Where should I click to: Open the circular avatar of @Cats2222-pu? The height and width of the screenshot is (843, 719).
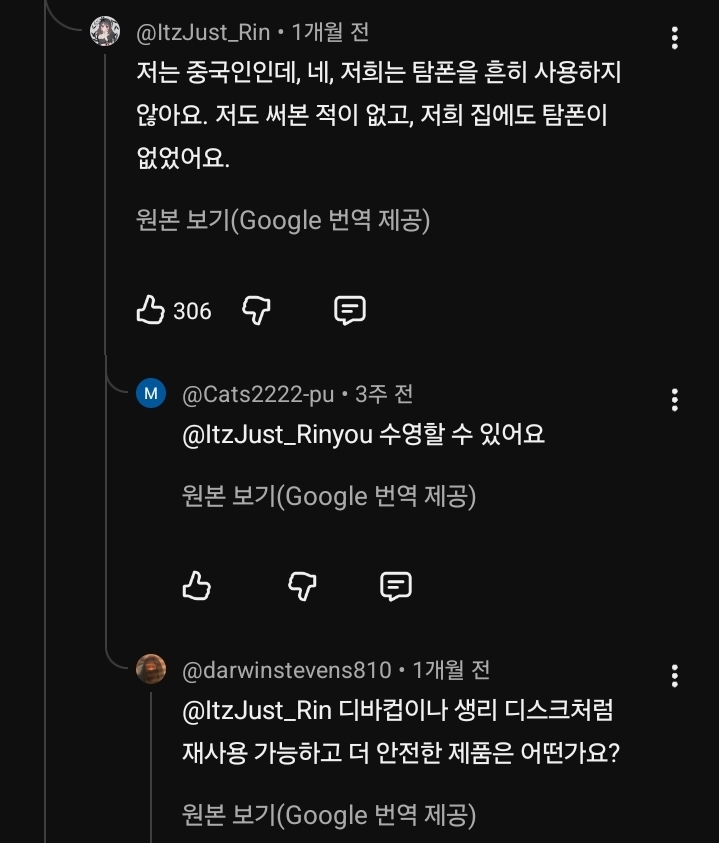[x=152, y=393]
